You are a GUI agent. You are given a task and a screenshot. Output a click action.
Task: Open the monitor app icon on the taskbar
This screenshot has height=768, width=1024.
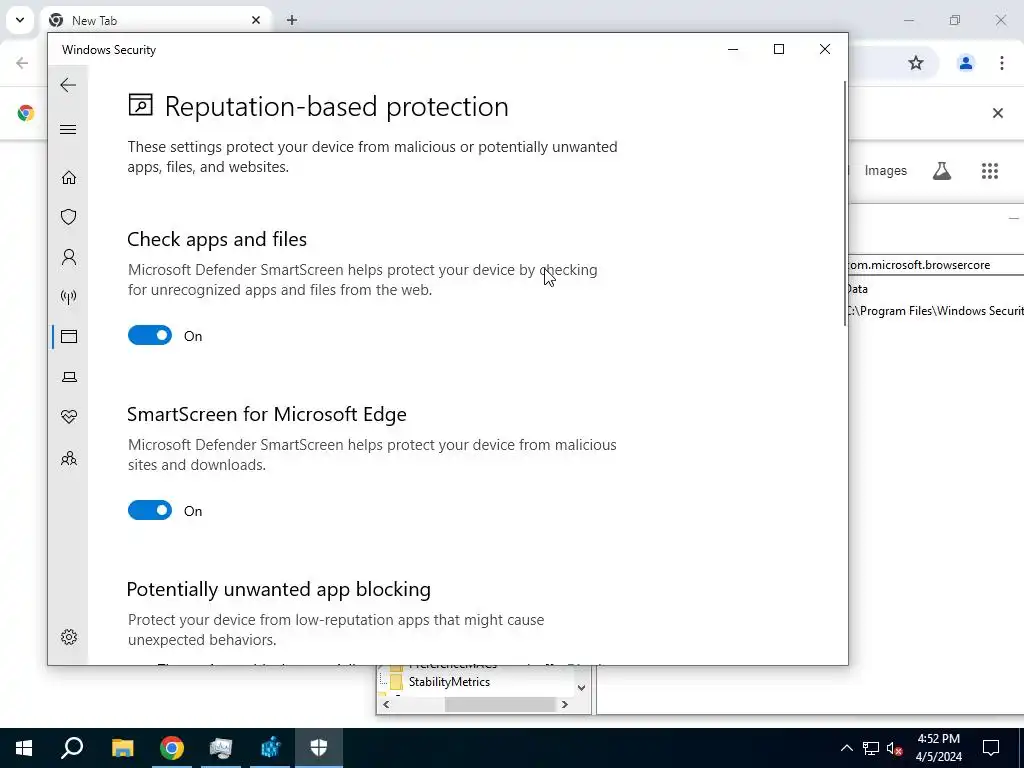point(221,748)
